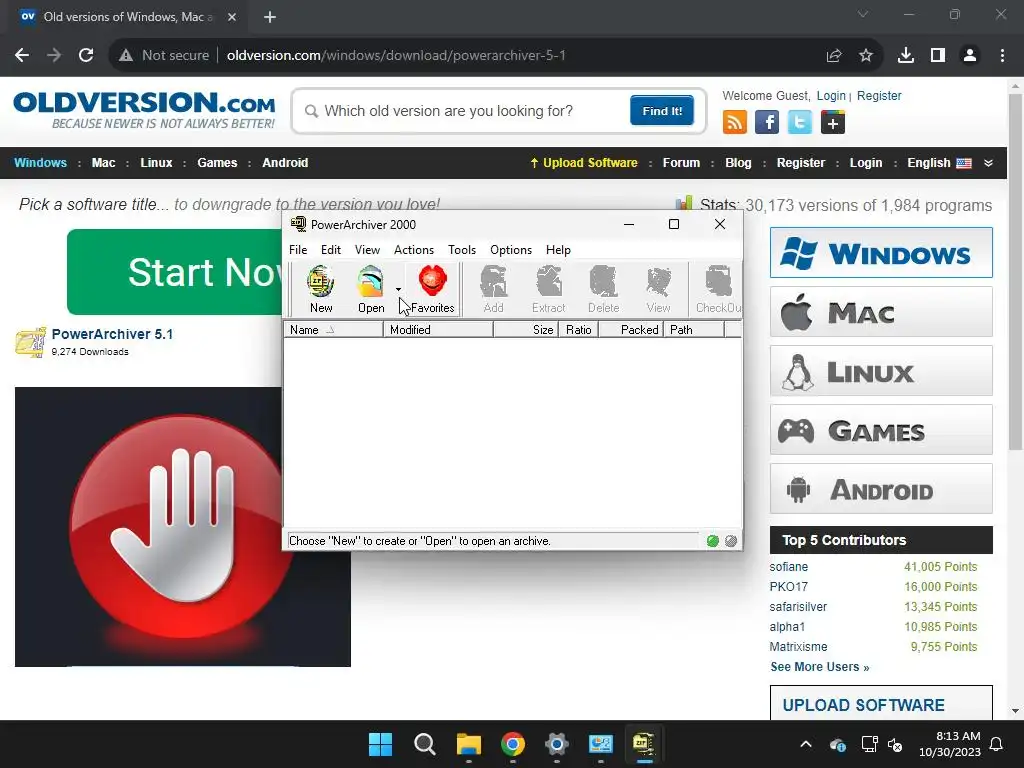Screen dimensions: 1024x768
Task: Focus the old version search field
Action: [x=464, y=111]
